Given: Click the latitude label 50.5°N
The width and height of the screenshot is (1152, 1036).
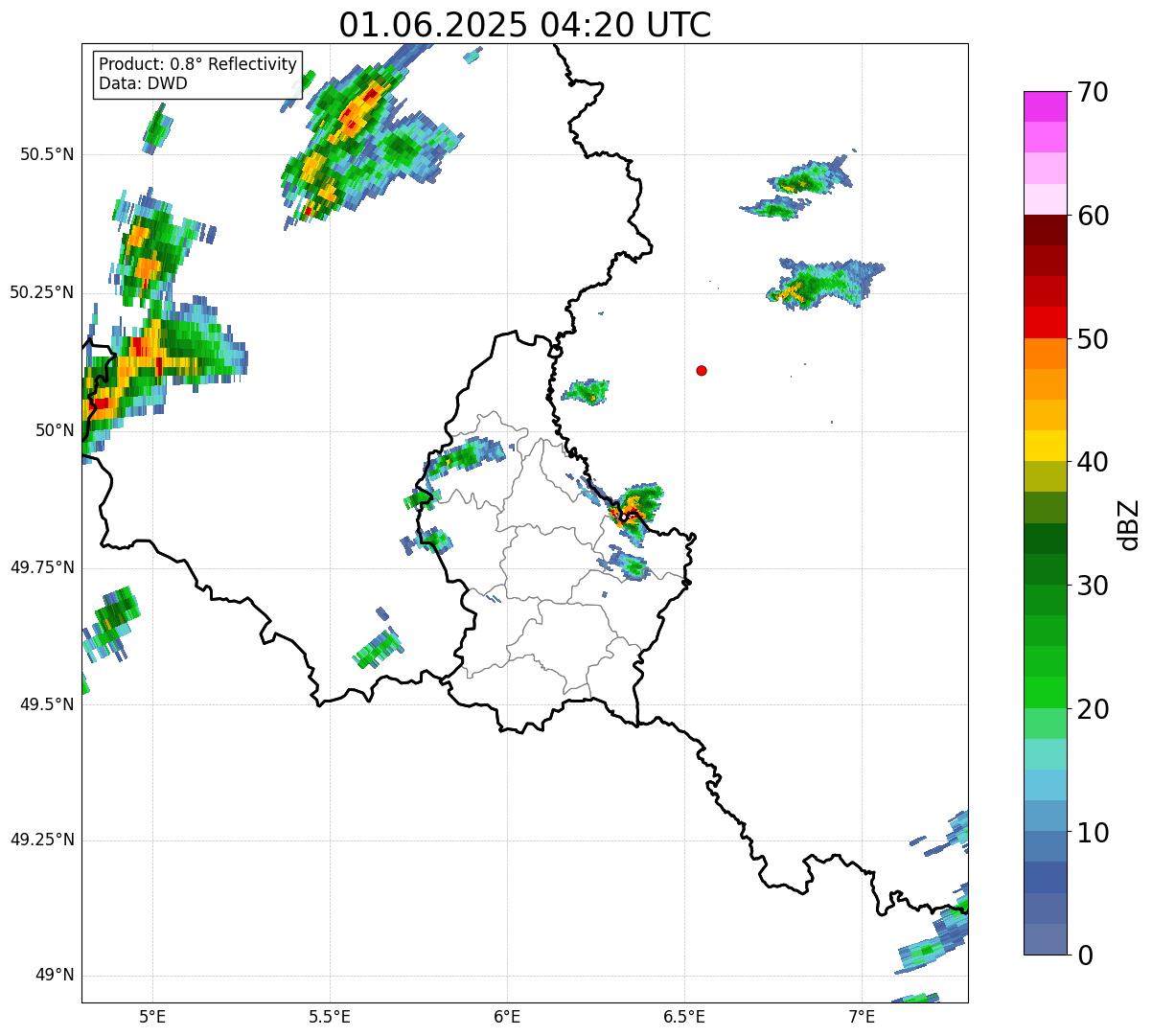Looking at the screenshot, I should click(x=46, y=154).
